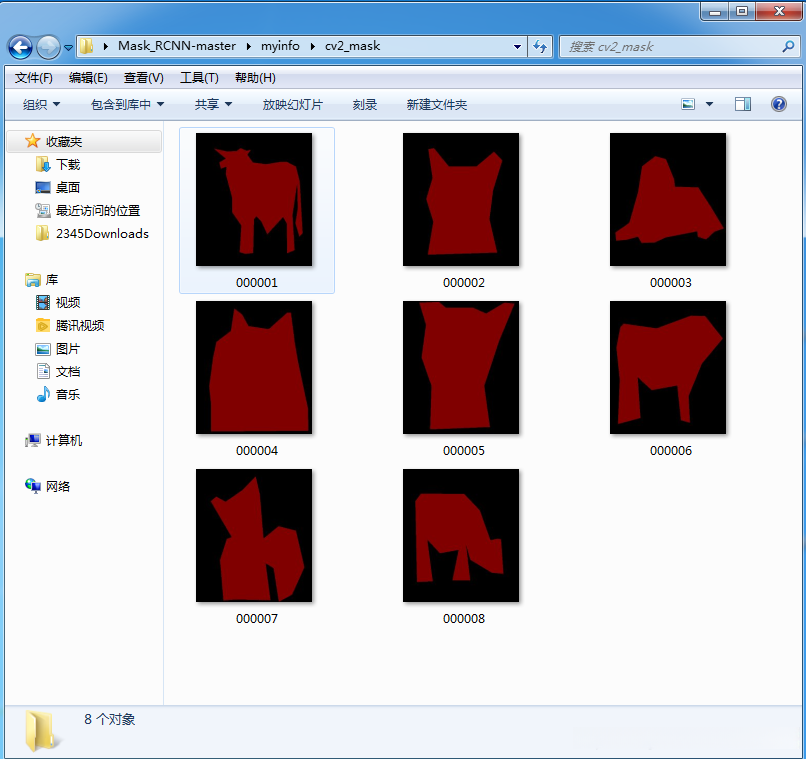Open the 图片 library
This screenshot has height=759, width=806.
coord(68,349)
